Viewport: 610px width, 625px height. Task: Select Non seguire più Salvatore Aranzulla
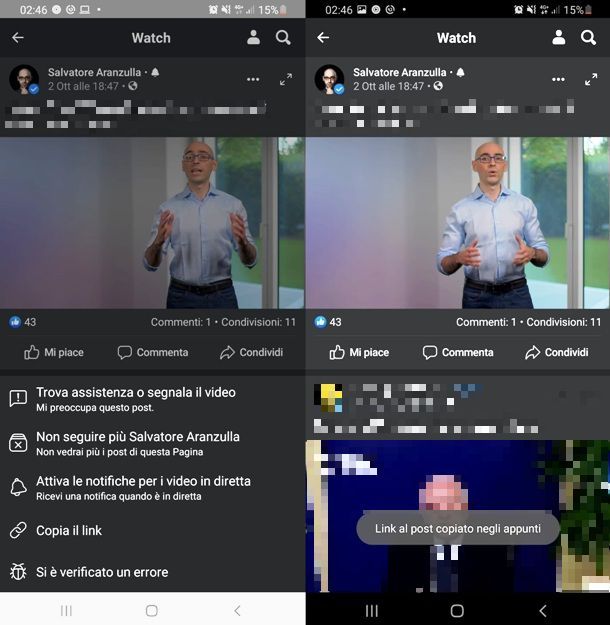tap(152, 443)
